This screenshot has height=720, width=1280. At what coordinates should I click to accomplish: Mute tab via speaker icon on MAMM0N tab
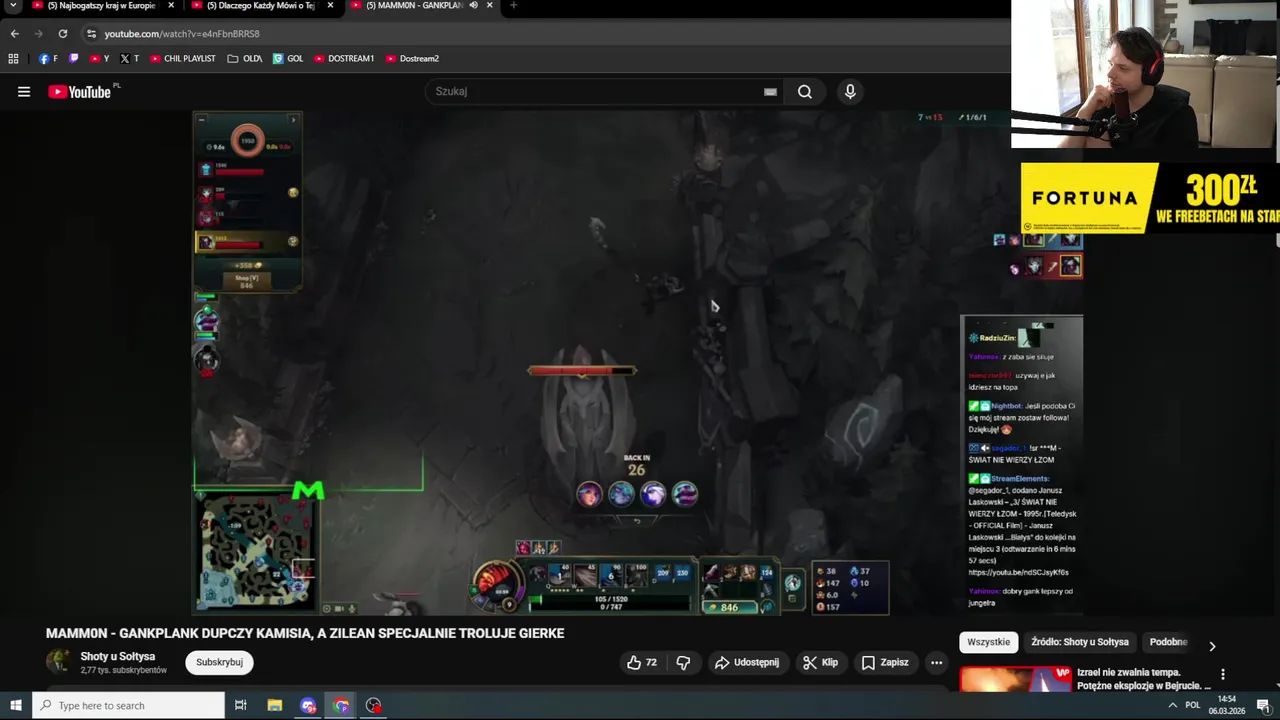[473, 5]
